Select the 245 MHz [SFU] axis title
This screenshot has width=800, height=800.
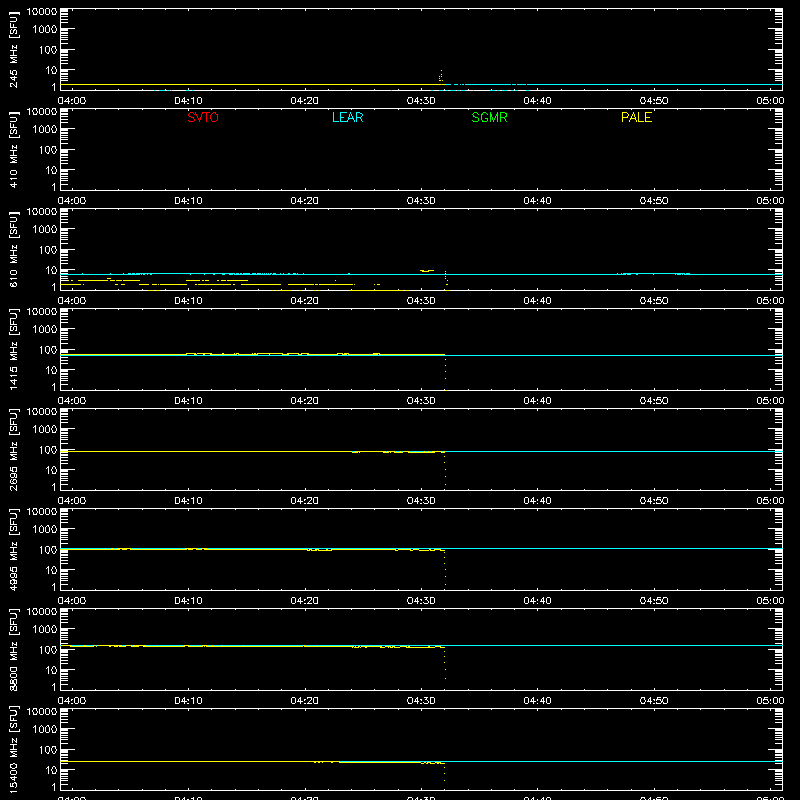(x=13, y=49)
